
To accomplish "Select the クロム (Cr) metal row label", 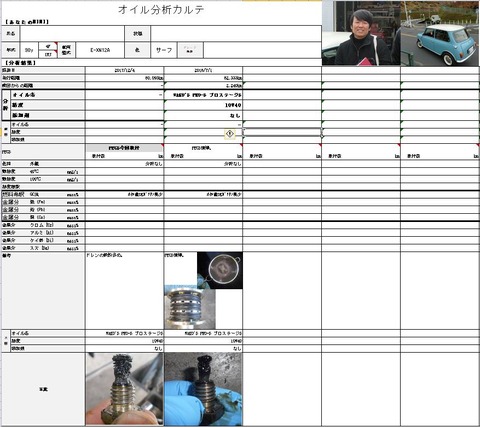I will tap(43, 225).
